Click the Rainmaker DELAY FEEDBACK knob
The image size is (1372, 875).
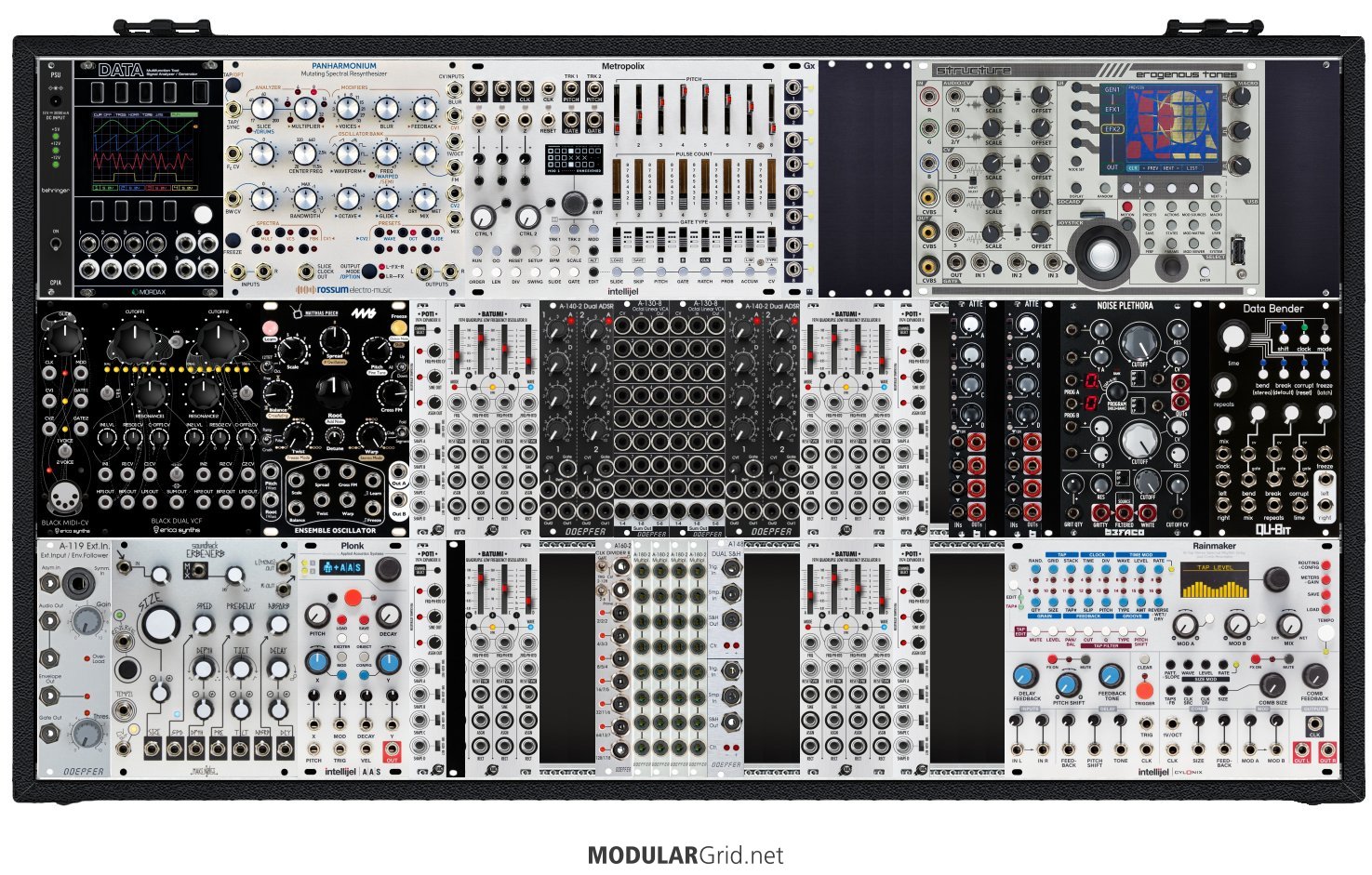tap(1026, 676)
